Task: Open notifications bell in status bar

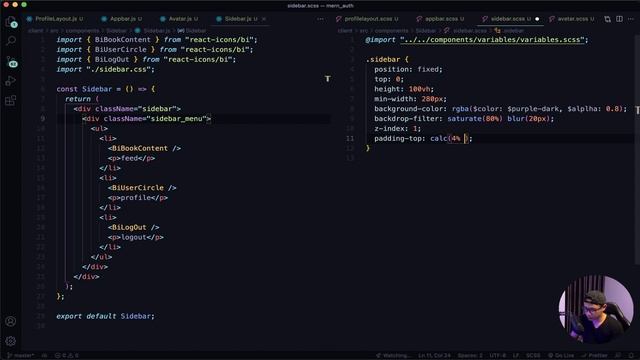Action: click(631, 356)
